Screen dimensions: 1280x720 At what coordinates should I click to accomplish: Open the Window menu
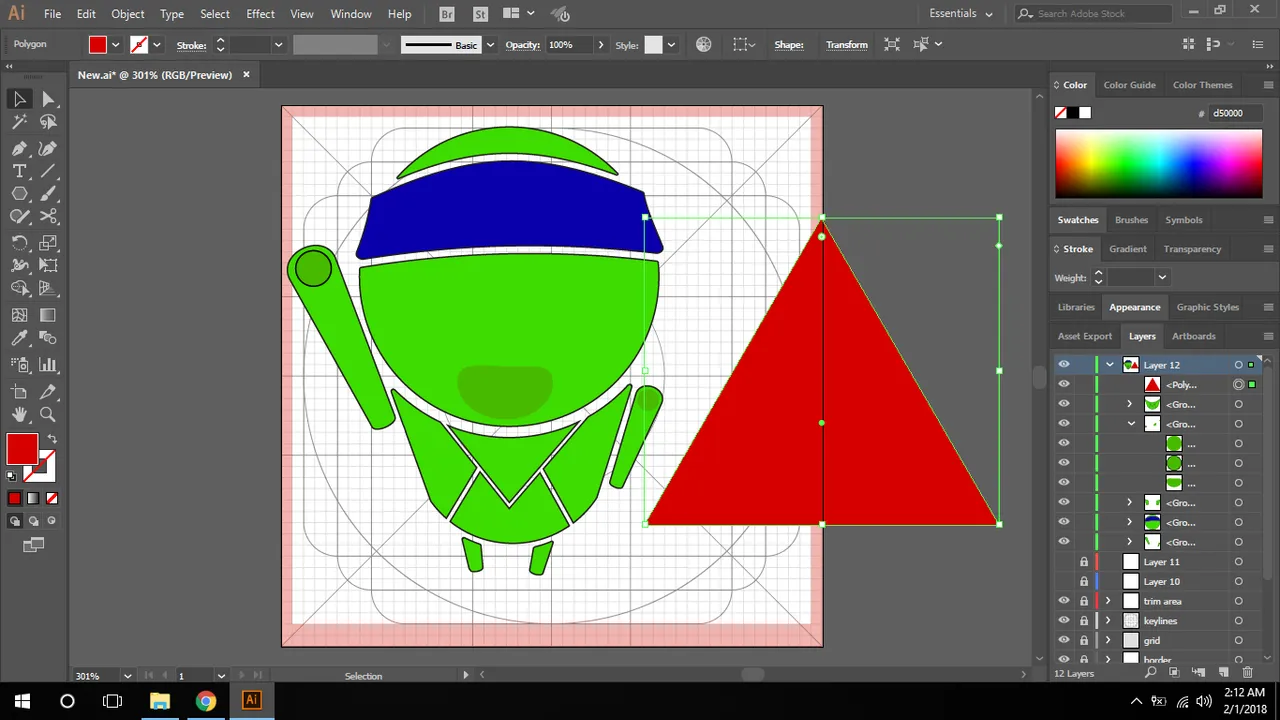351,14
